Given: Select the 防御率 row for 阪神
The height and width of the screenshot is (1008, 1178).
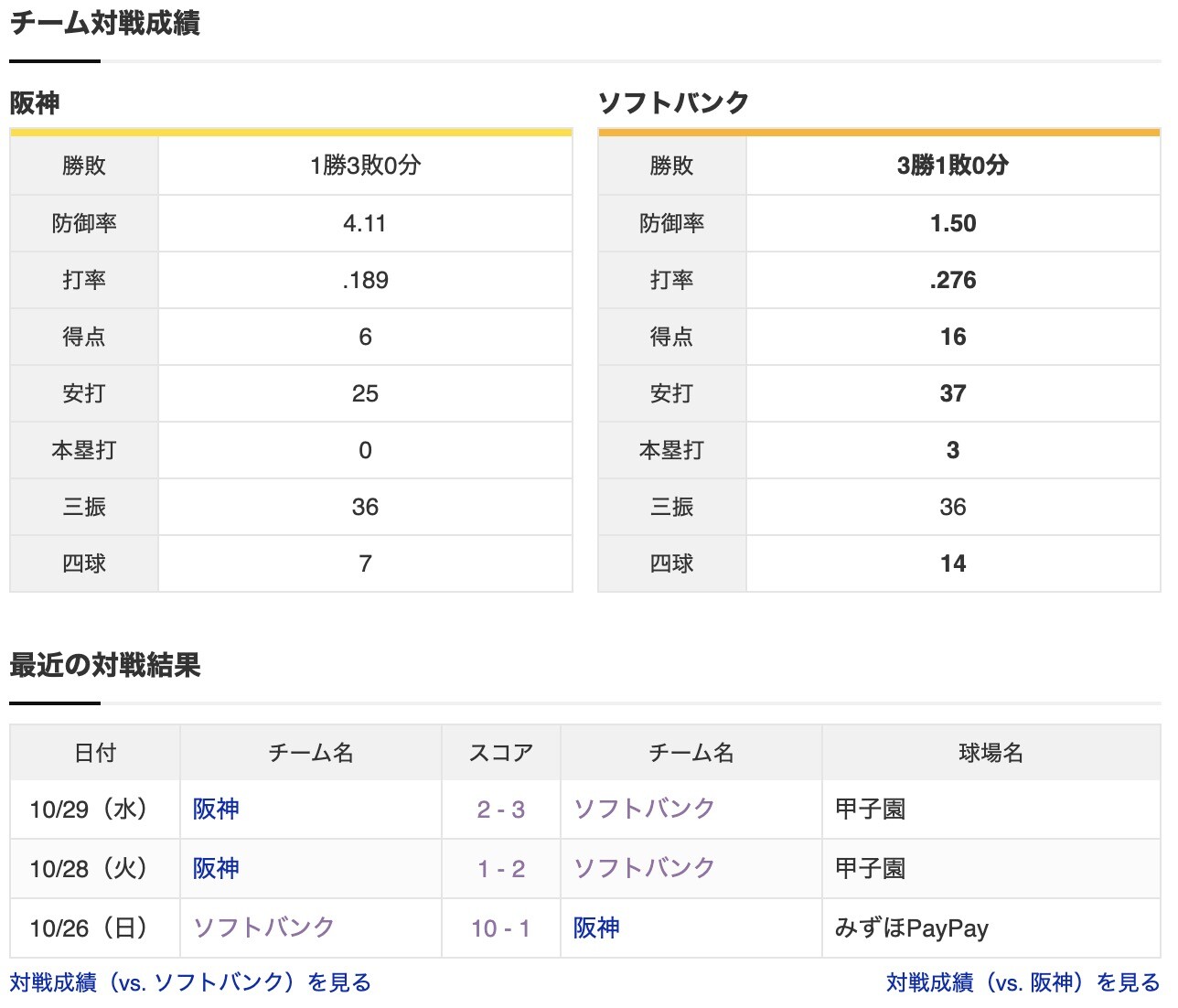Looking at the screenshot, I should pyautogui.click(x=83, y=222).
